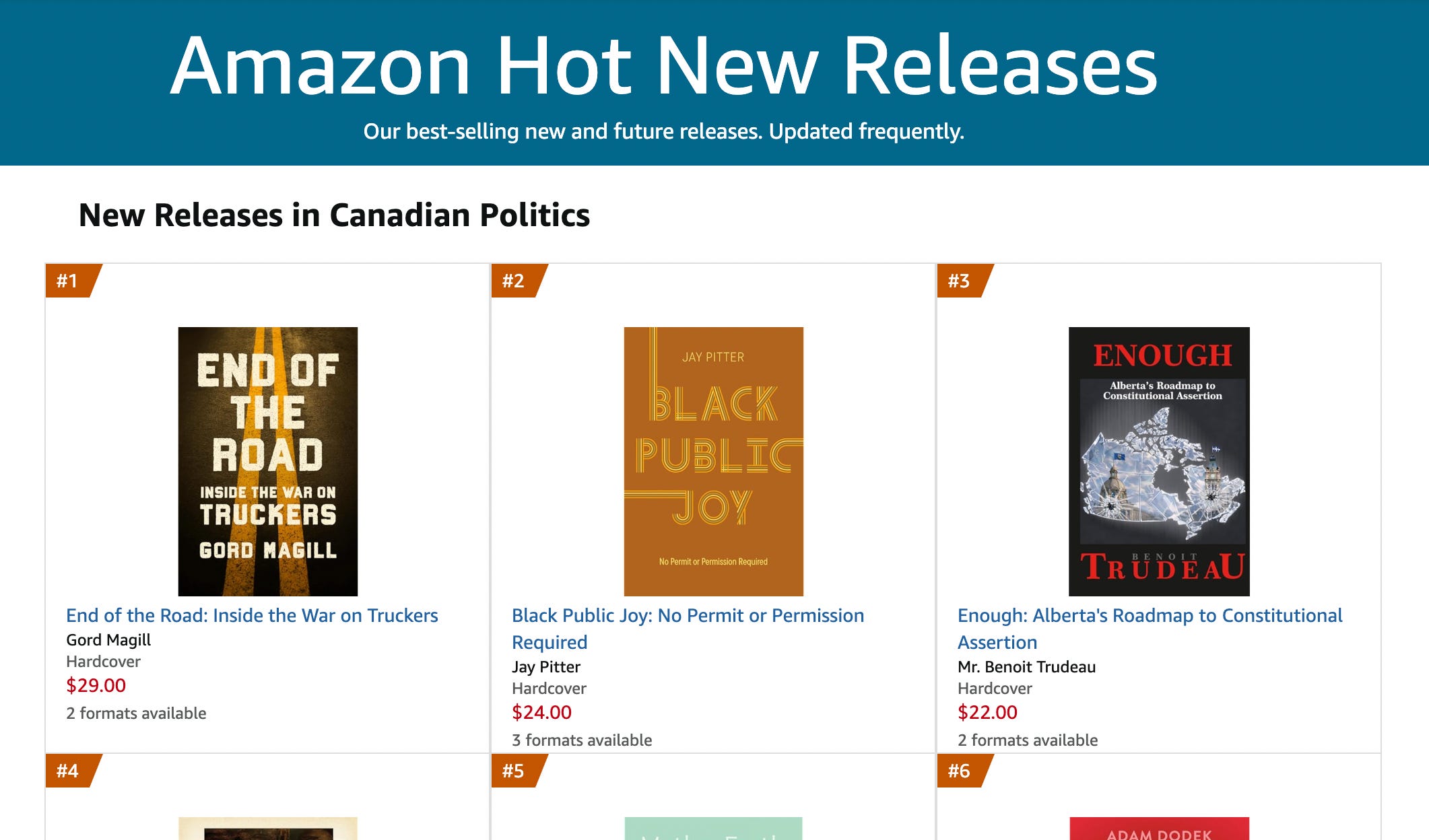Open End of the Road title link
The image size is (1429, 840).
[x=252, y=615]
